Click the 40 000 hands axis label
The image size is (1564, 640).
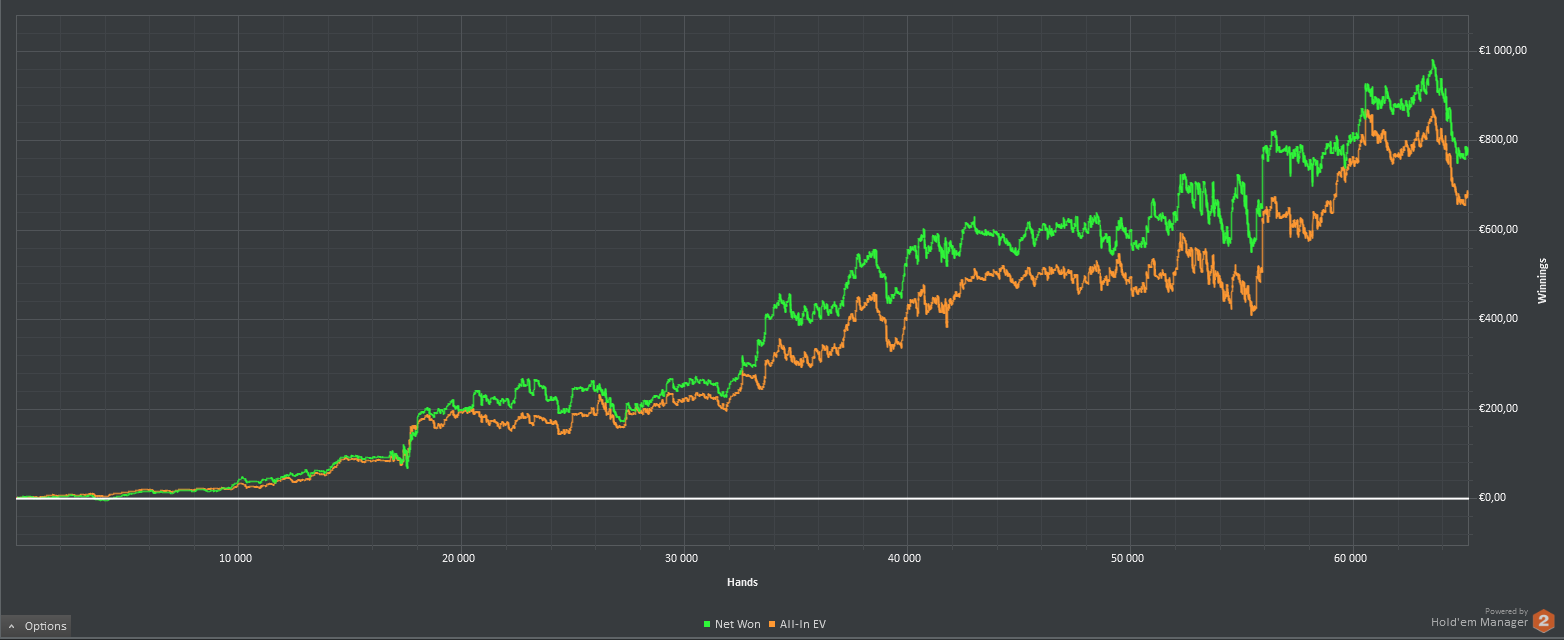[x=905, y=558]
